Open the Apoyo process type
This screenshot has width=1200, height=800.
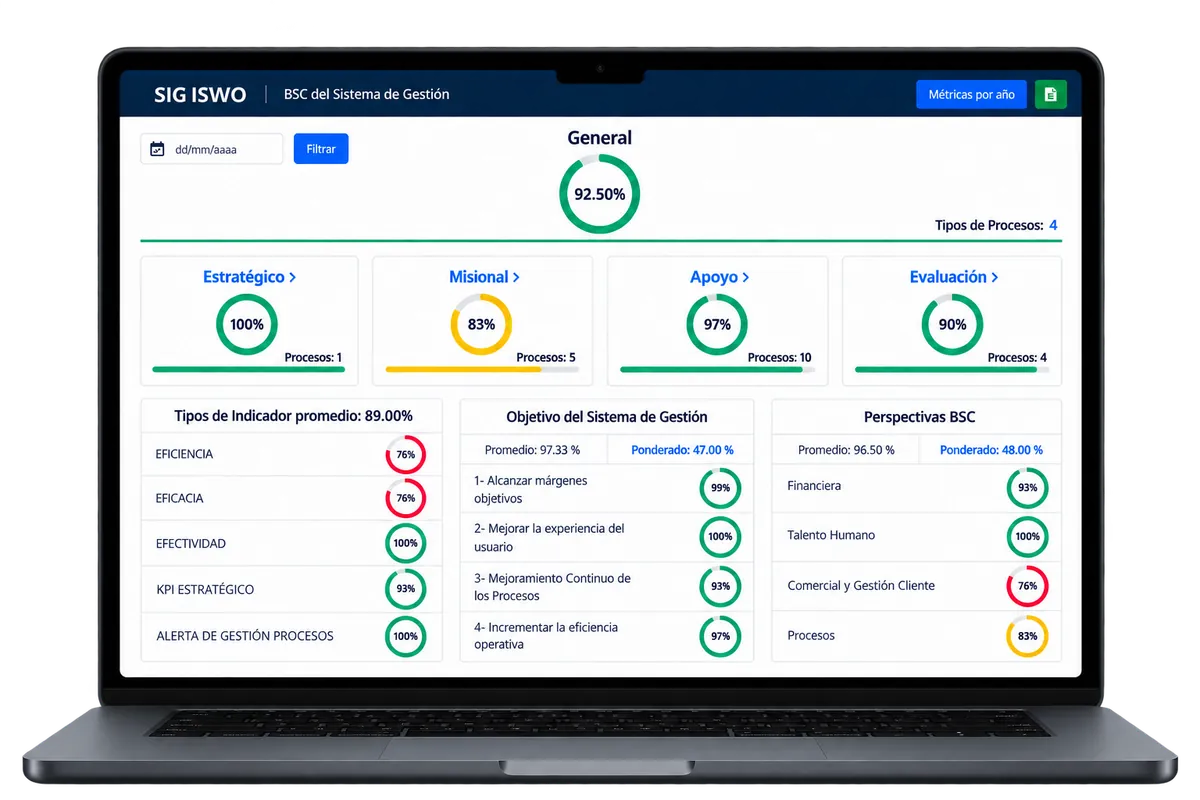pos(719,277)
